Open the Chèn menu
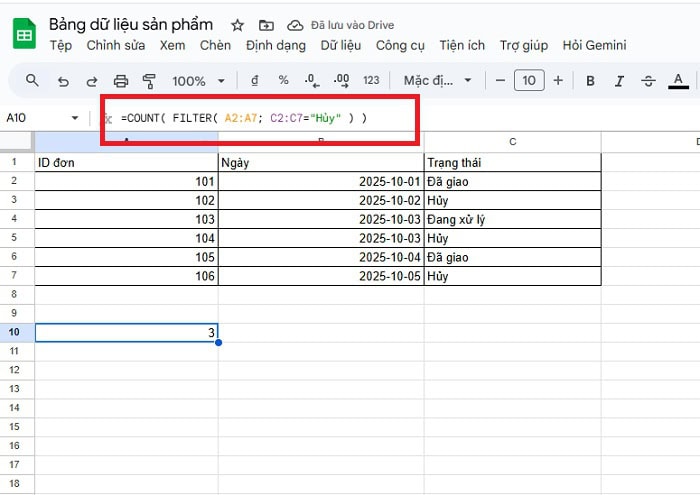This screenshot has width=700, height=495. [215, 46]
